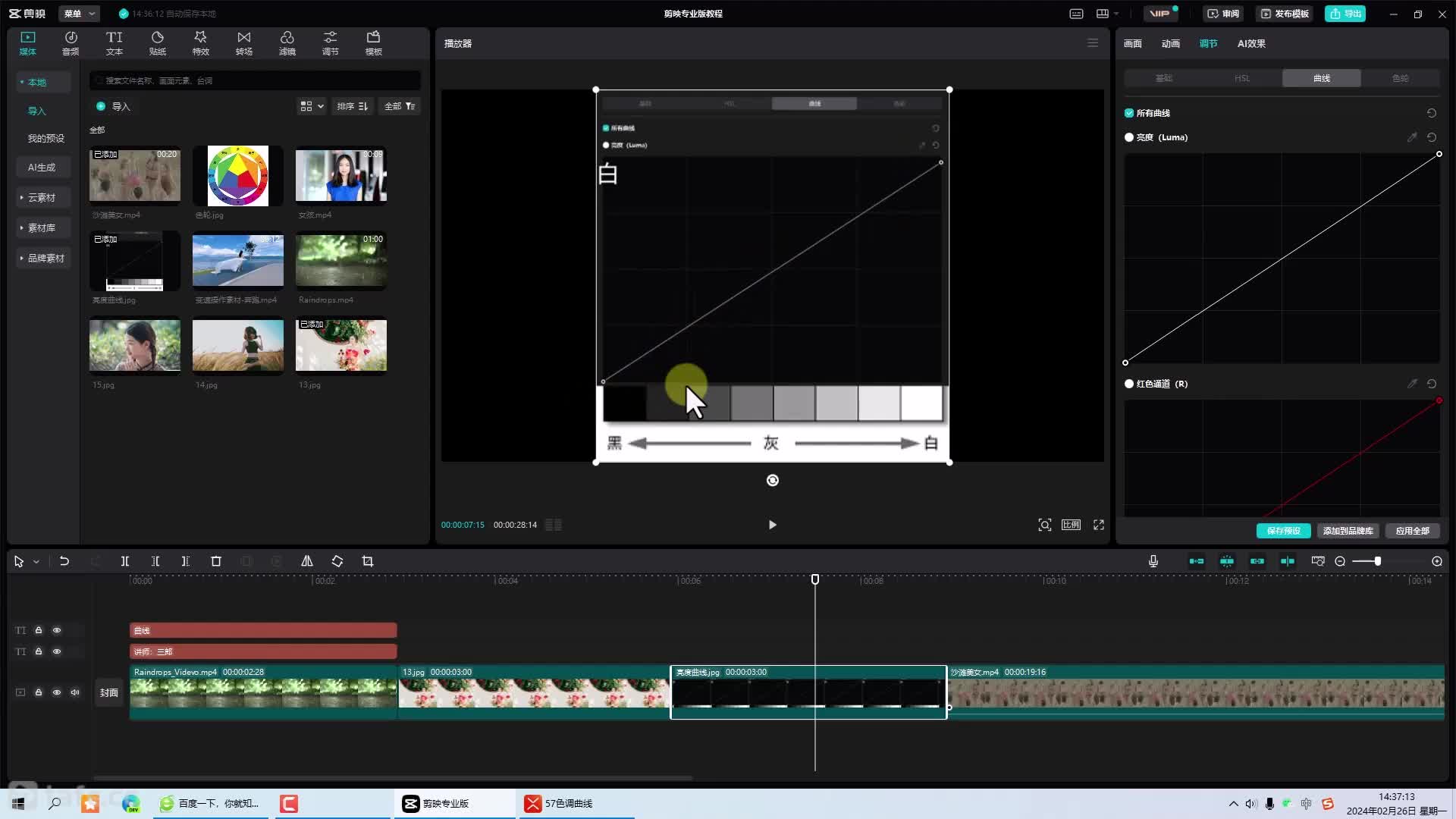
Task: Click the 发布模板 button
Action: coord(1285,14)
